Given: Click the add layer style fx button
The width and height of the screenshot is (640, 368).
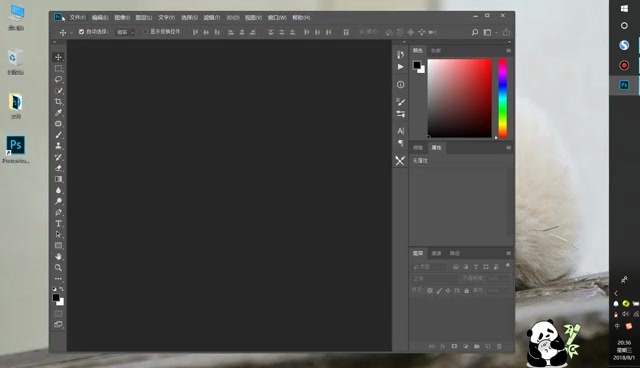Looking at the screenshot, I should pyautogui.click(x=442, y=346).
